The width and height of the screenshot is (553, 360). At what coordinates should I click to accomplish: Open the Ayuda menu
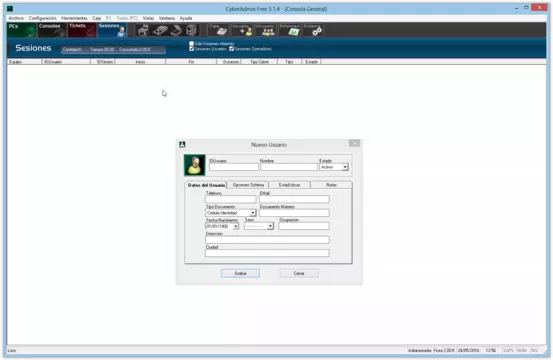[x=186, y=18]
